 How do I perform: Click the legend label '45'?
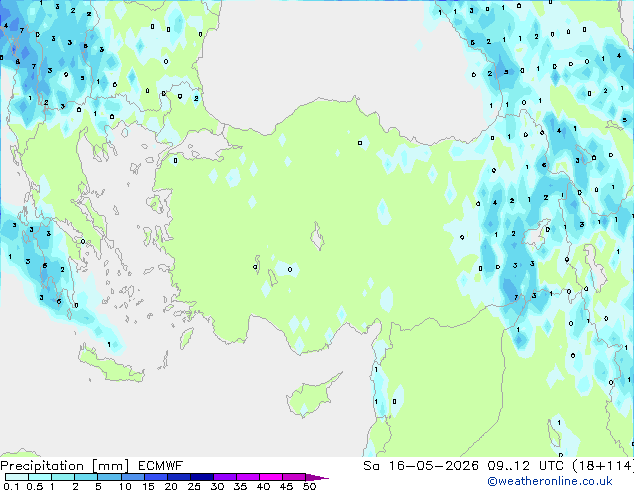(286, 486)
